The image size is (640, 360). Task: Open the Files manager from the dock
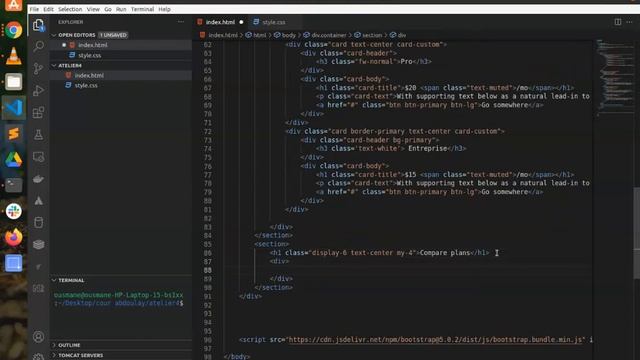(13, 82)
